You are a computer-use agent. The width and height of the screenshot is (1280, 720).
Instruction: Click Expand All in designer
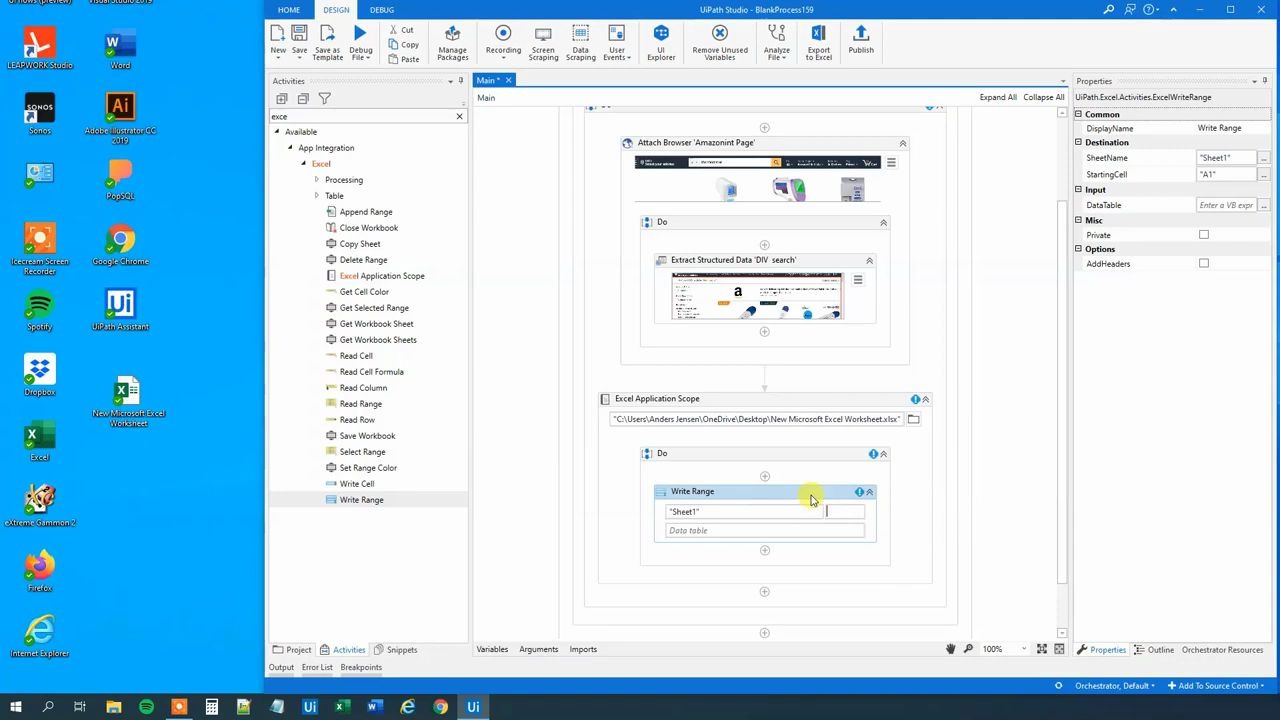[x=998, y=98]
